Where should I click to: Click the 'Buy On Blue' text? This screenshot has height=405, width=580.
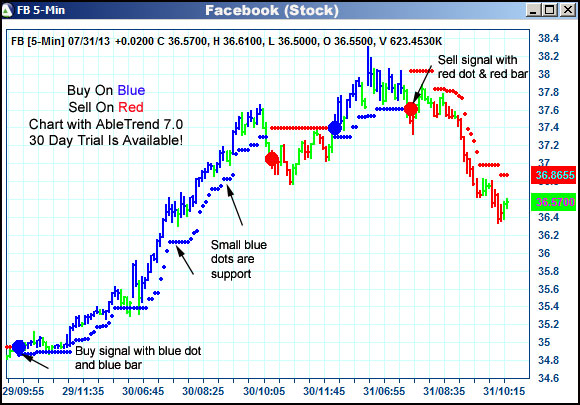pyautogui.click(x=106, y=90)
